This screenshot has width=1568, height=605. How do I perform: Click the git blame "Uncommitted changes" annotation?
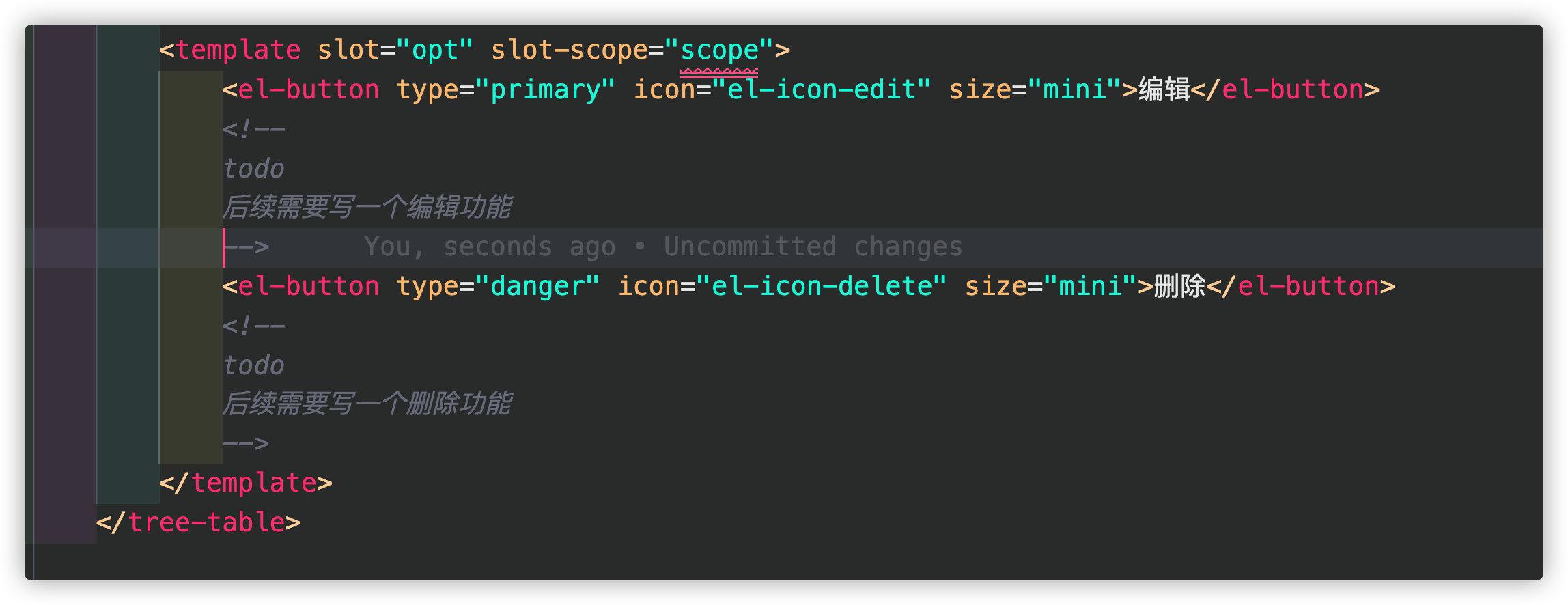813,247
